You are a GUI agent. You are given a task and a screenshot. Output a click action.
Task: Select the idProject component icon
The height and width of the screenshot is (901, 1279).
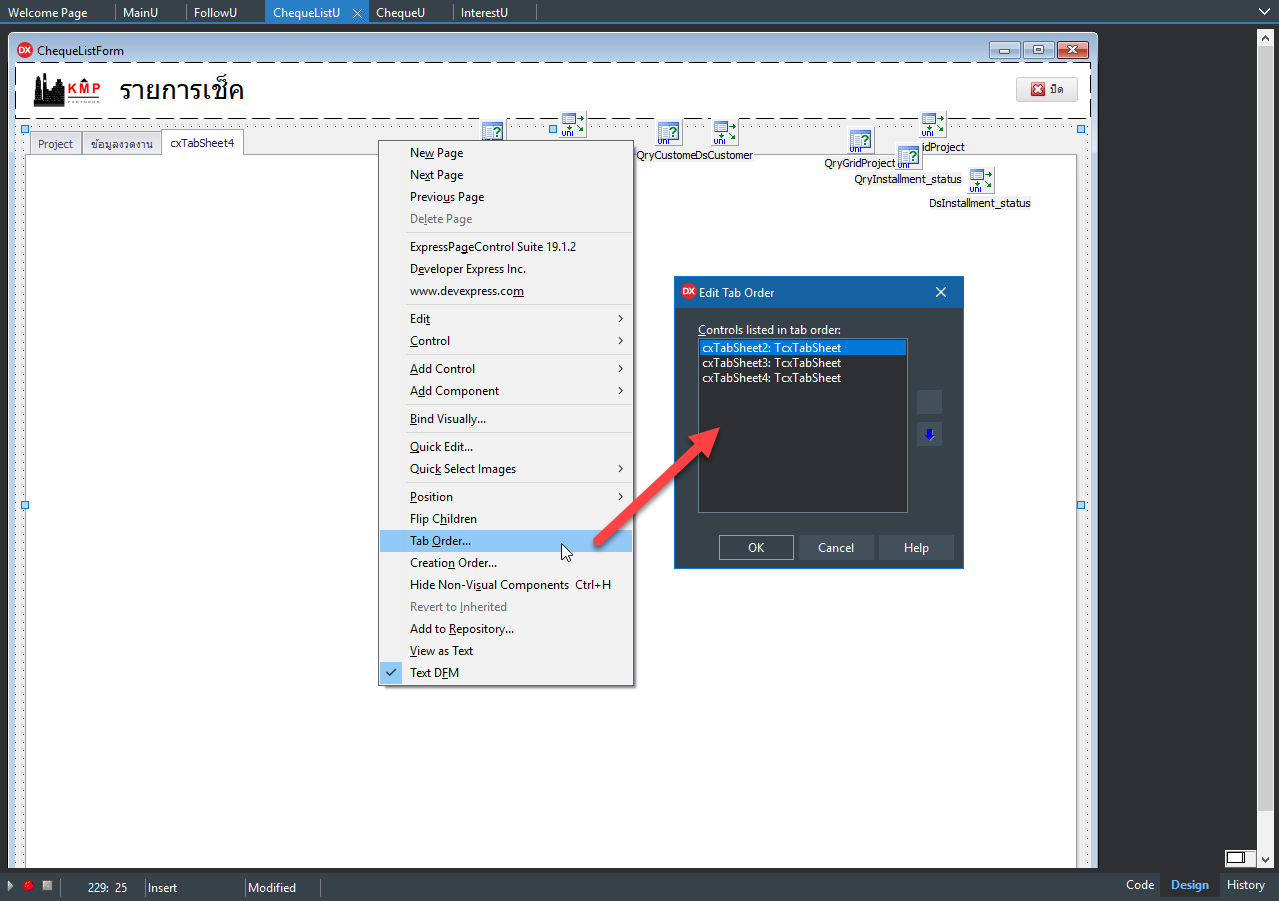933,124
